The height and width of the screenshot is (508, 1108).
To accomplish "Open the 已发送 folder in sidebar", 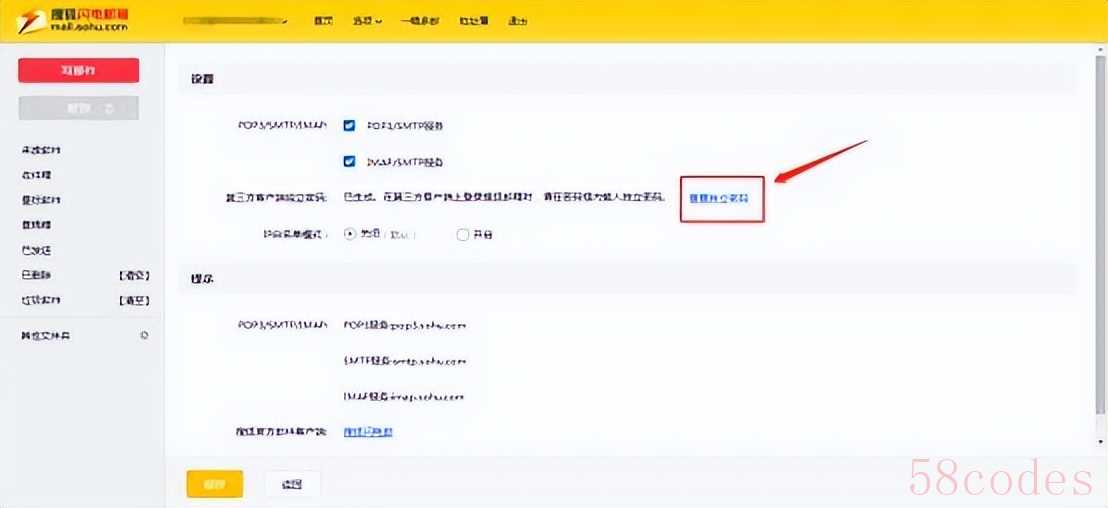I will click(36, 250).
